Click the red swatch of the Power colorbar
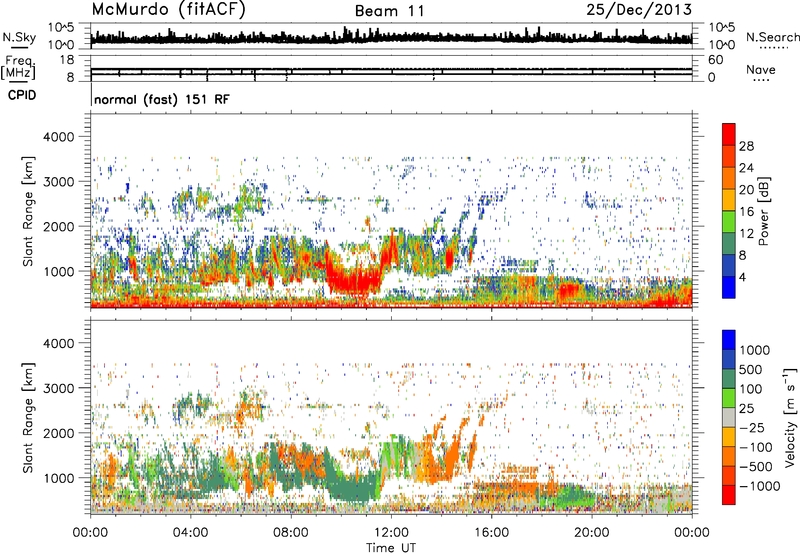 [729, 135]
